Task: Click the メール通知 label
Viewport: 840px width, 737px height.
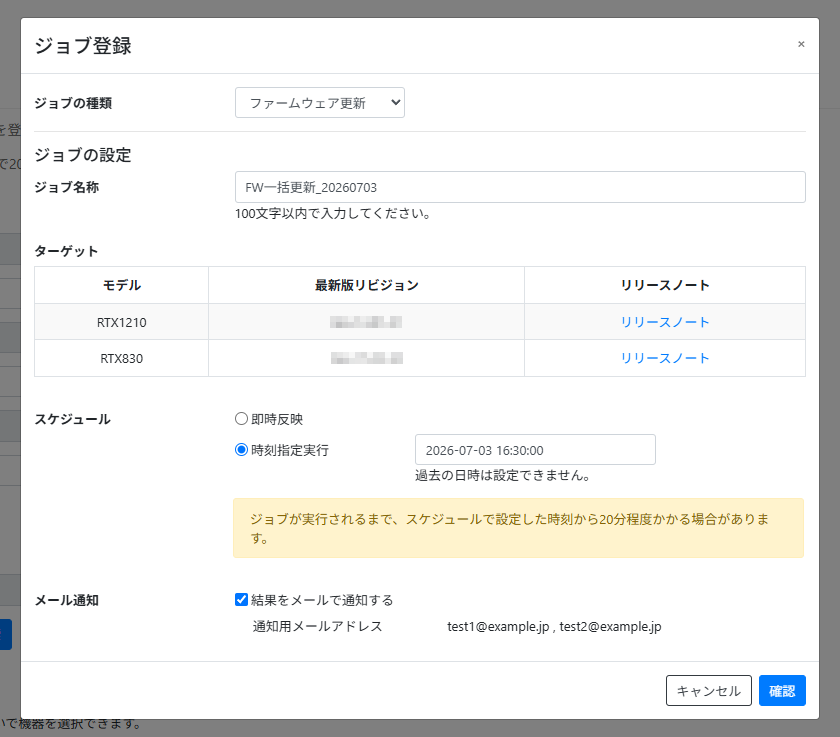Action: (67, 600)
